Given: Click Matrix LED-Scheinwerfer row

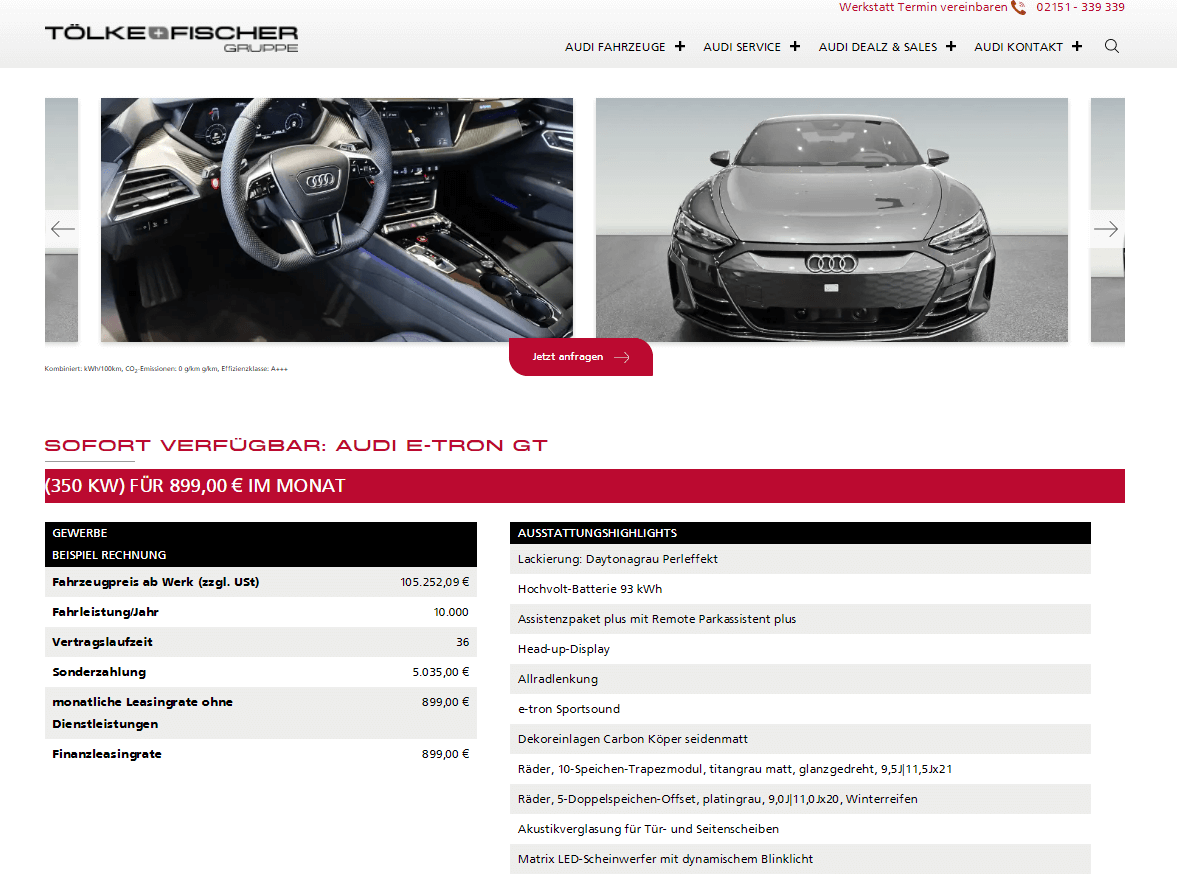Looking at the screenshot, I should pyautogui.click(x=800, y=859).
